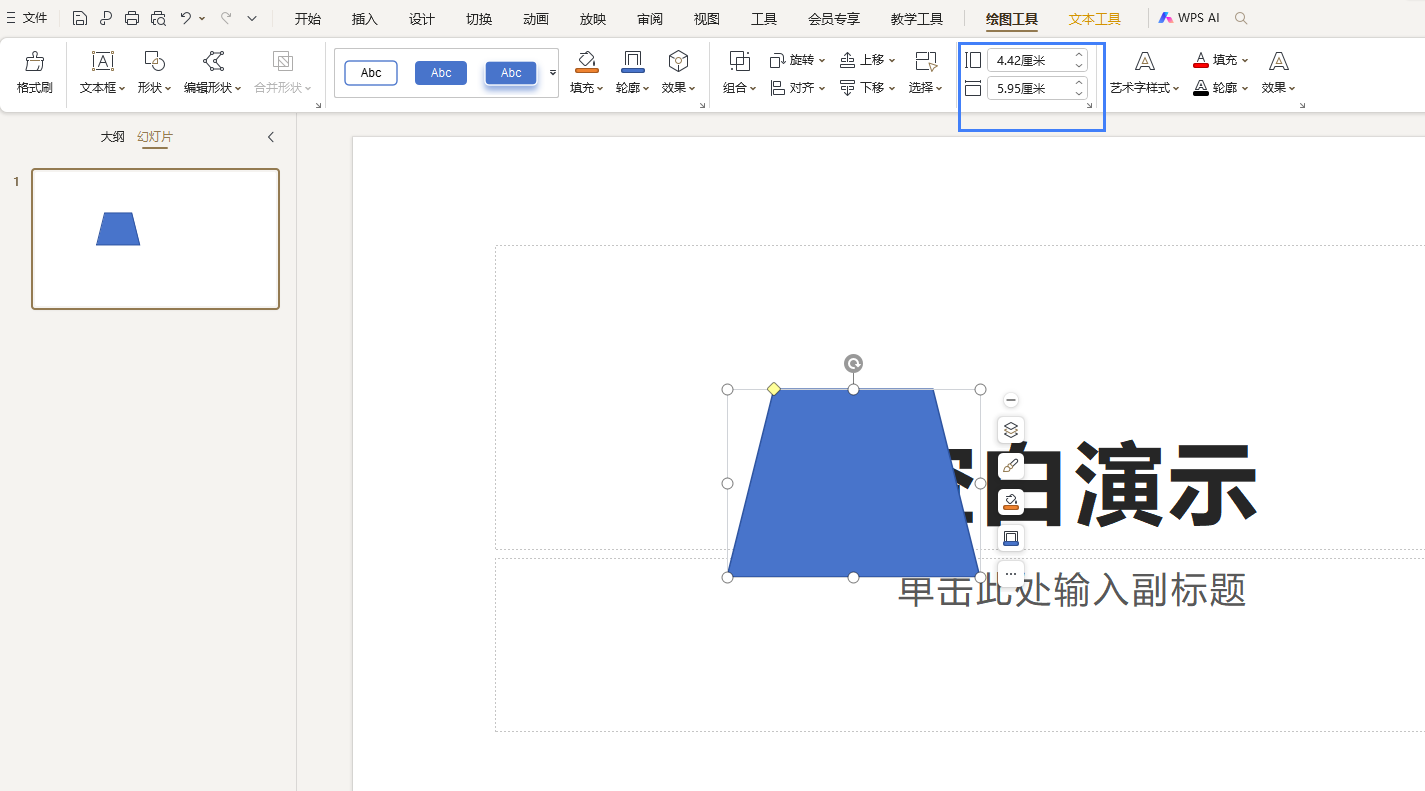1425x791 pixels.
Task: Click the shape Effects (效果) cube icon
Action: (x=679, y=61)
